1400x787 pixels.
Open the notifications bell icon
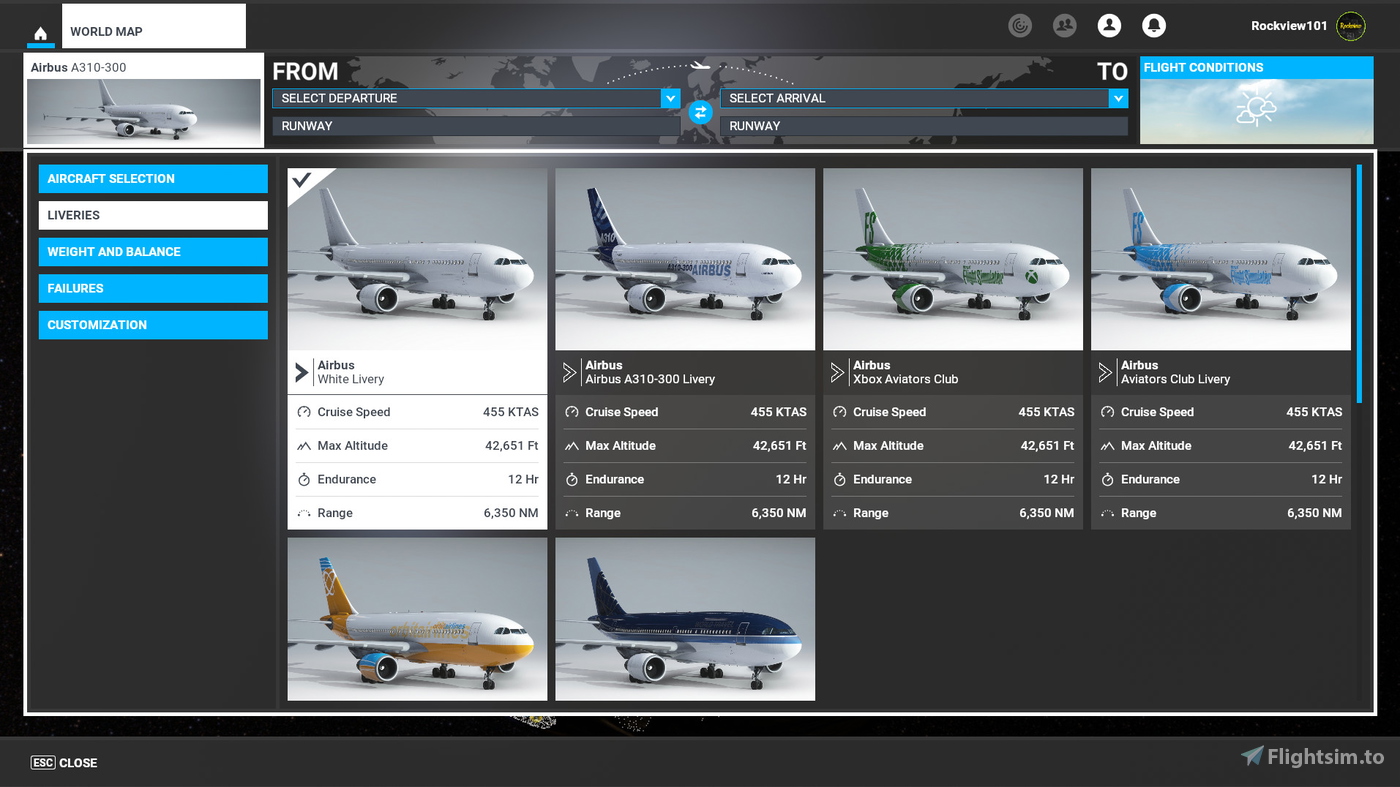pos(1154,25)
